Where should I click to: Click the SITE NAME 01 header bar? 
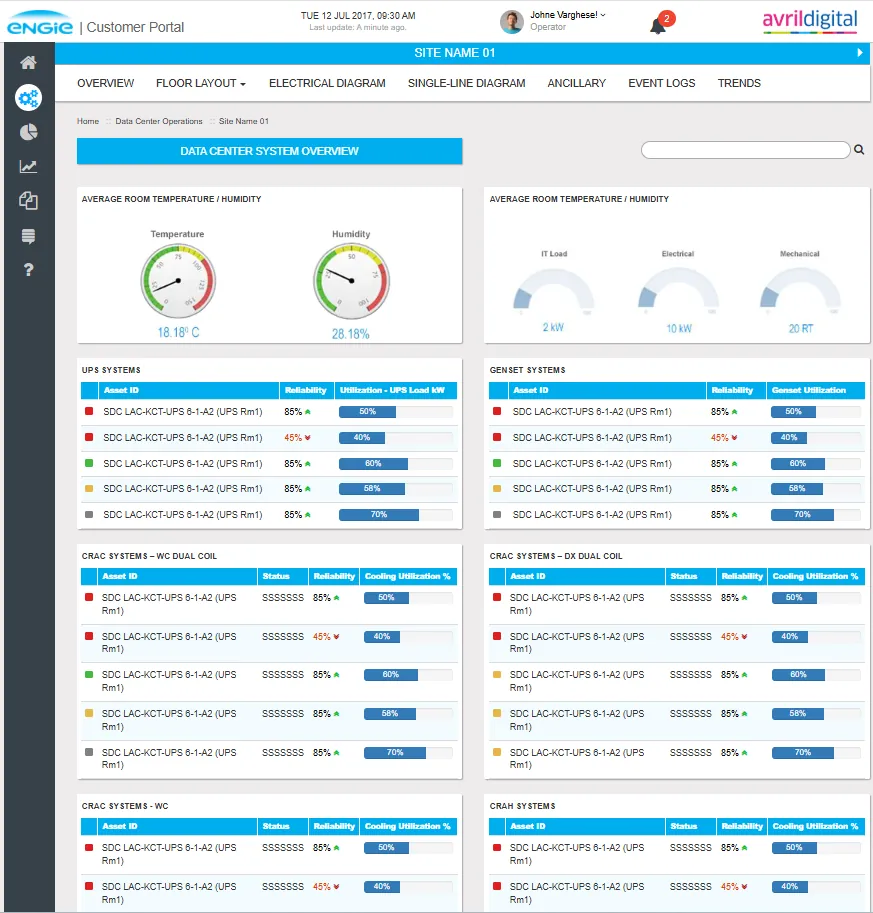pyautogui.click(x=462, y=52)
